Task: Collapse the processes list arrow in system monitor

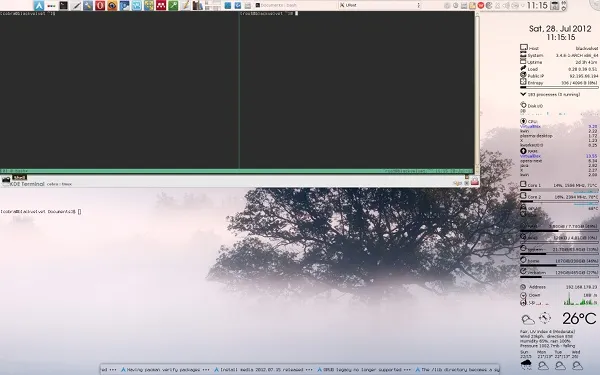Action: pyautogui.click(x=523, y=94)
